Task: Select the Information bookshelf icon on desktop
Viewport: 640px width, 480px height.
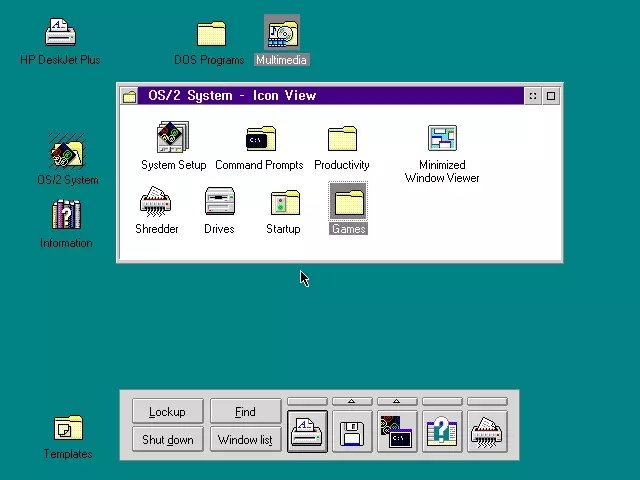Action: click(x=66, y=216)
